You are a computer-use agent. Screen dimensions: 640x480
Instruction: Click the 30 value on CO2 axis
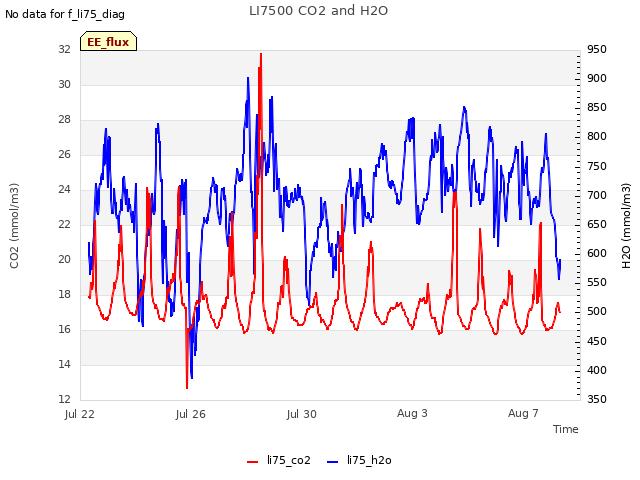pos(64,84)
